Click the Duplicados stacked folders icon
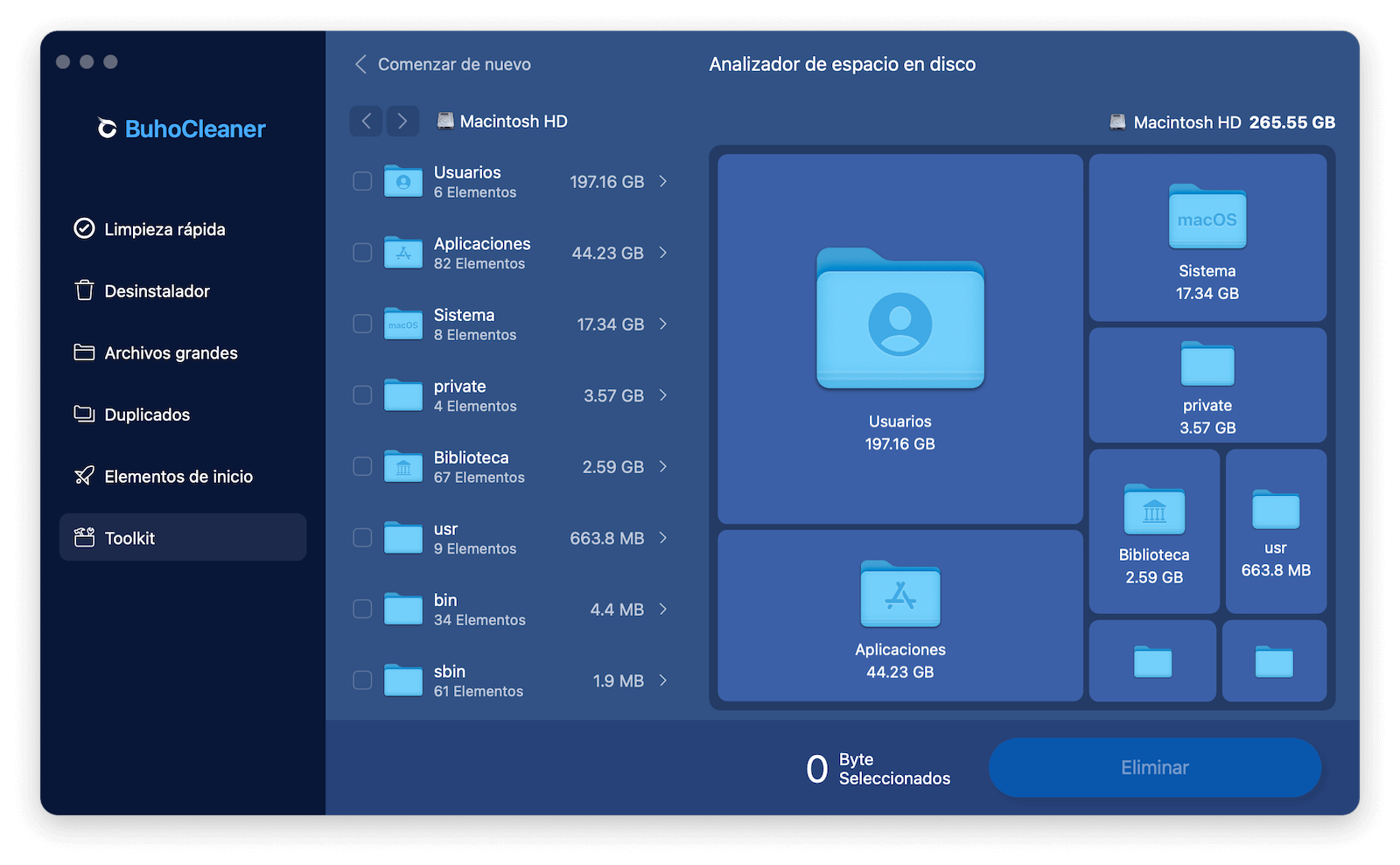This screenshot has height=865, width=1400. point(84,414)
